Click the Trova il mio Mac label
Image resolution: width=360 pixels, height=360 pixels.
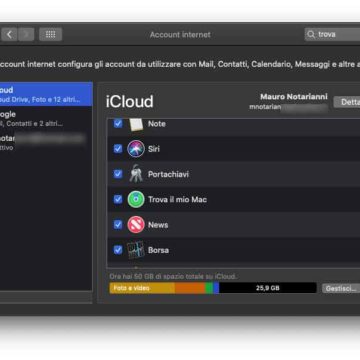(x=177, y=199)
